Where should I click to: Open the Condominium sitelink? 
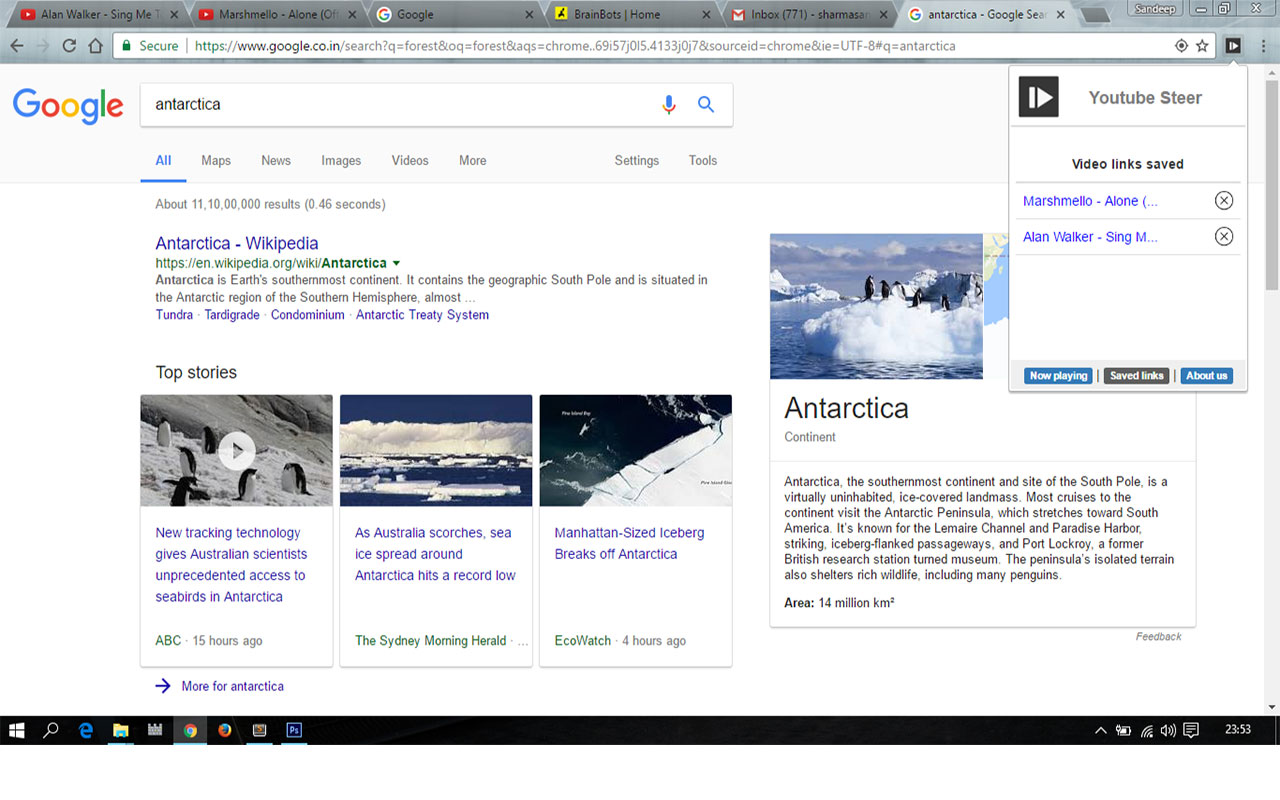[x=308, y=315]
